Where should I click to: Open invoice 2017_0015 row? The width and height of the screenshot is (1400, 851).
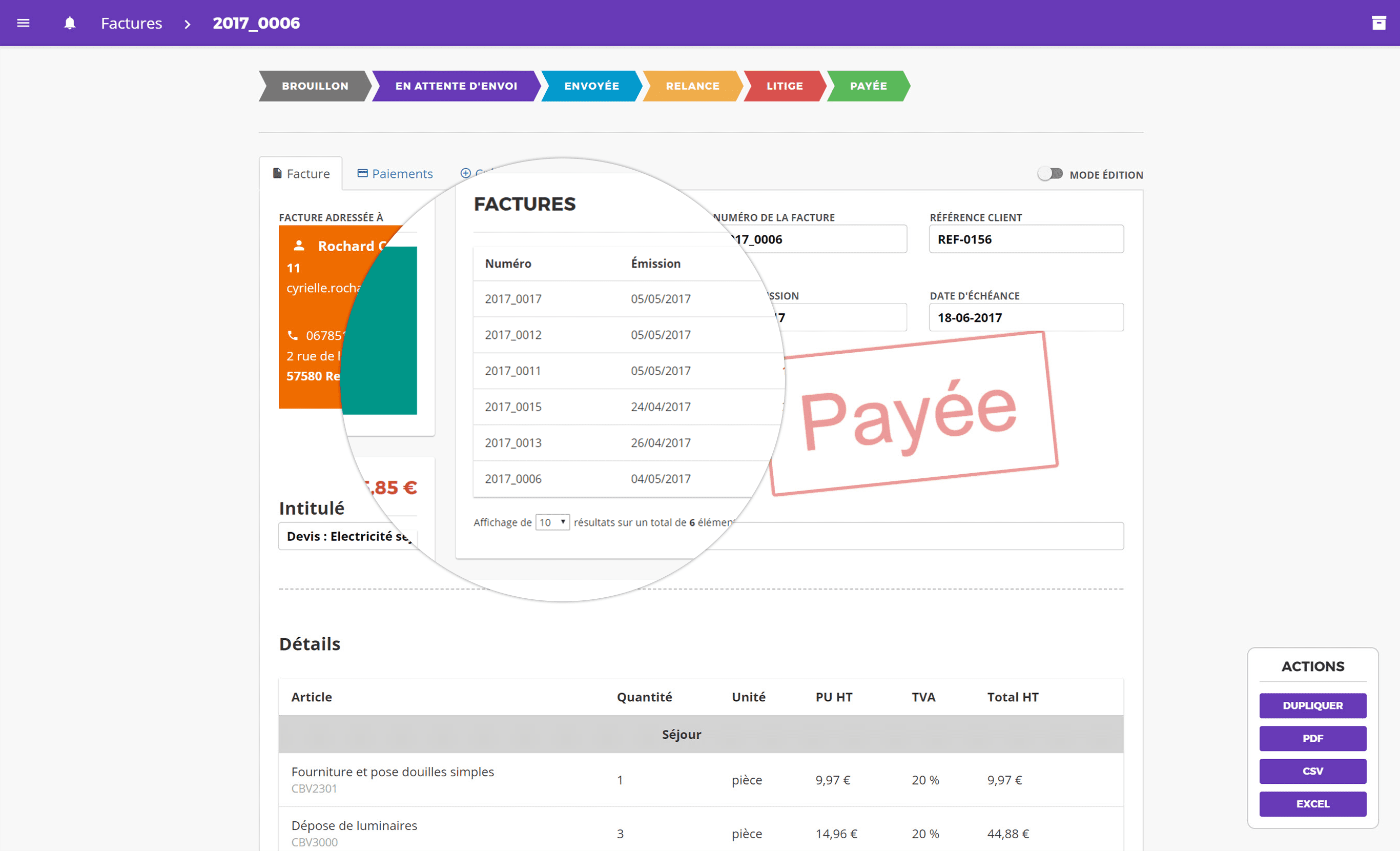point(628,407)
